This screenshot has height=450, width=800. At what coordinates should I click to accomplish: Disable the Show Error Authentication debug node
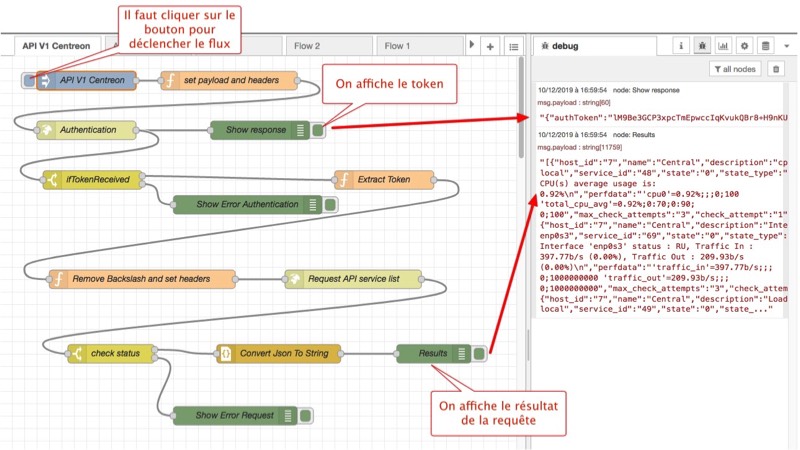coord(330,205)
